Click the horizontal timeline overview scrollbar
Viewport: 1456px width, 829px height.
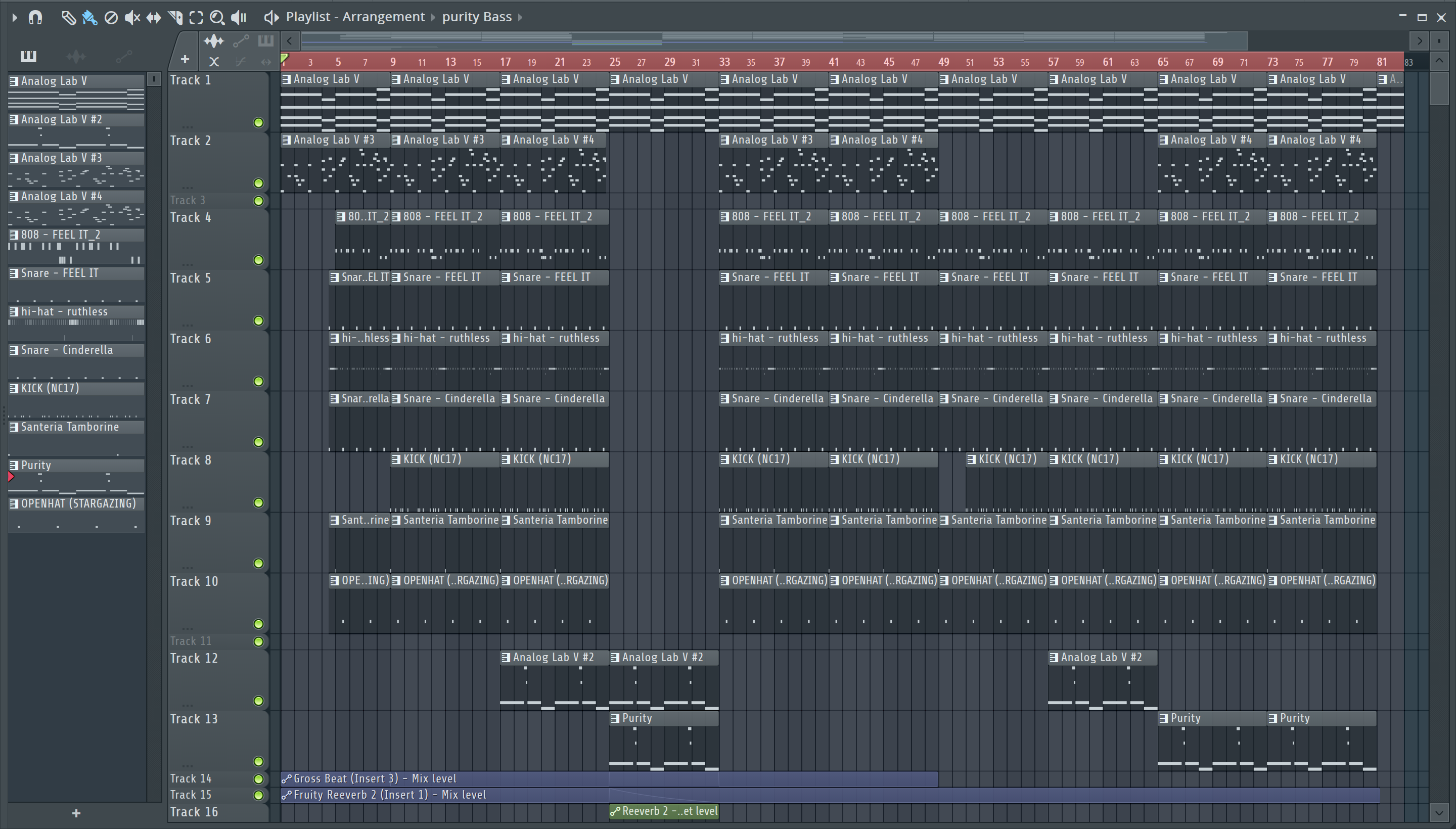[774, 40]
